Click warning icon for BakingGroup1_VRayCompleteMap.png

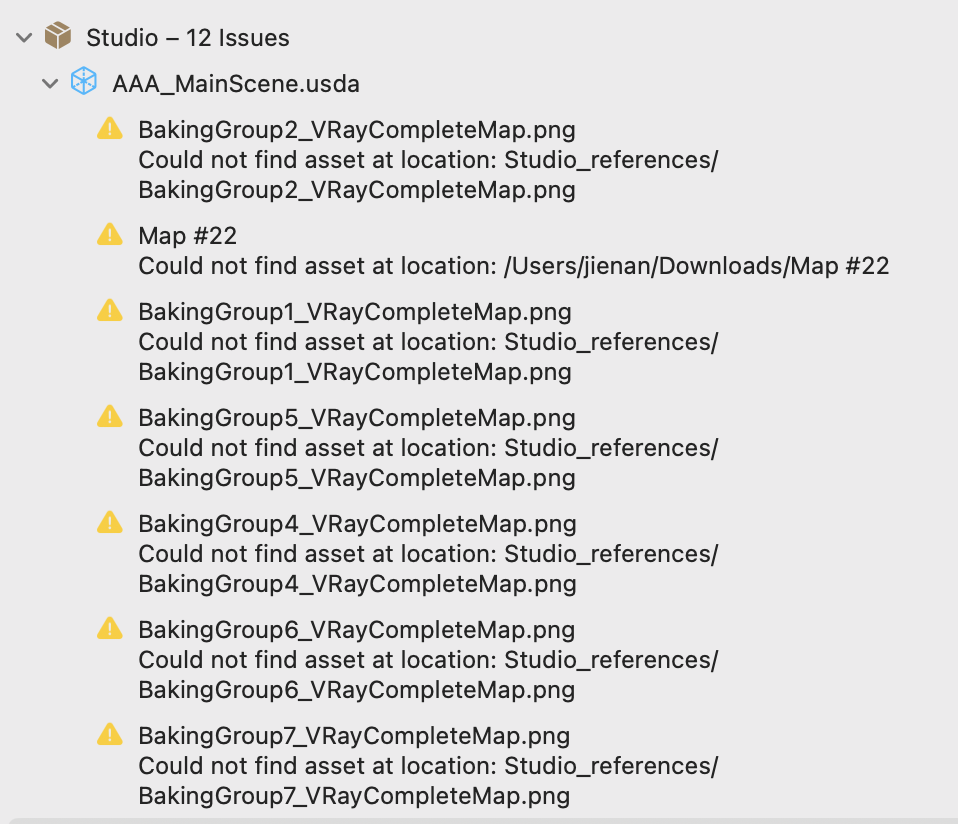click(x=110, y=311)
